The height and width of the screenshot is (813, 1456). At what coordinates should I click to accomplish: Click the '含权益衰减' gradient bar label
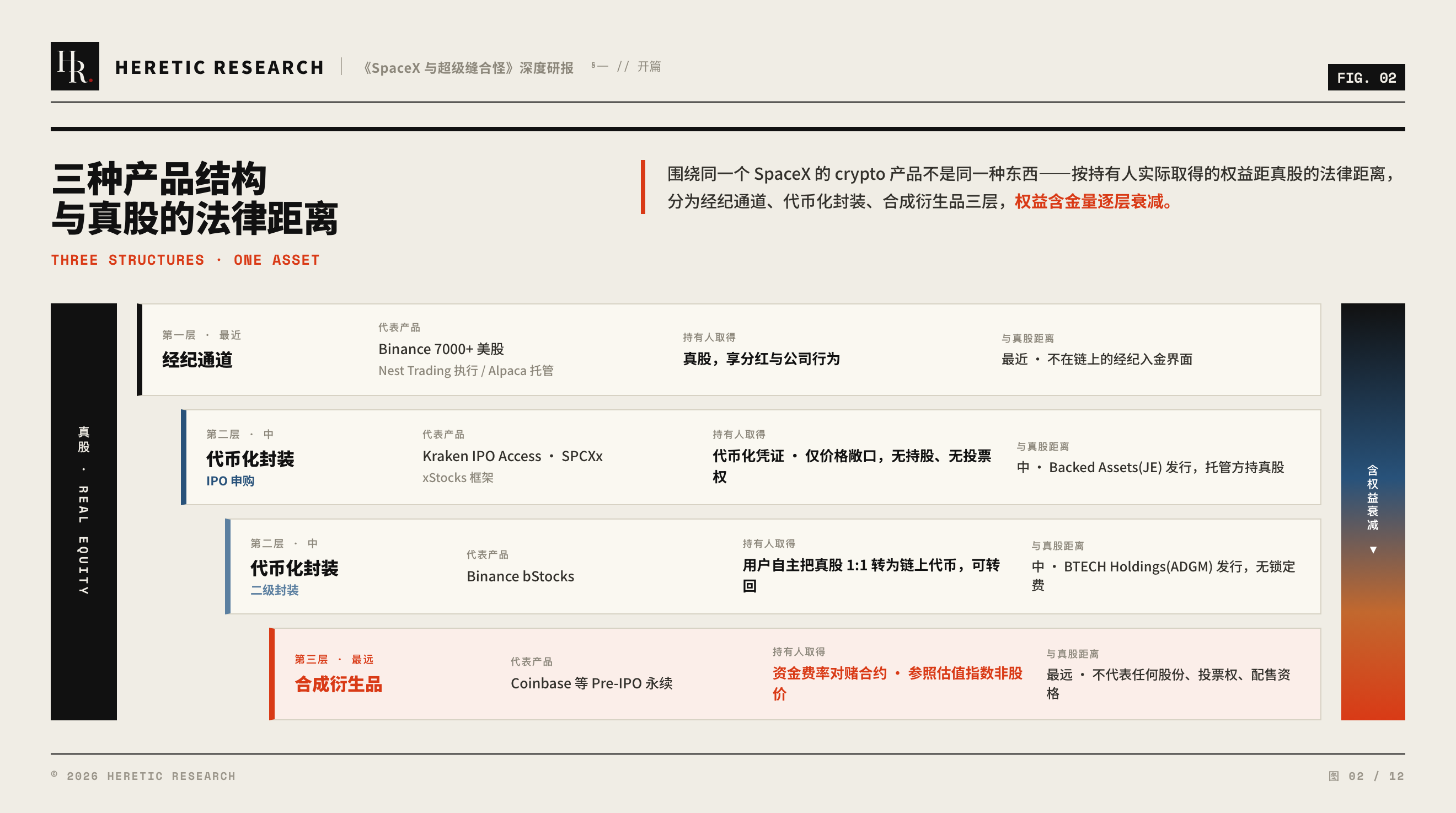[1372, 498]
